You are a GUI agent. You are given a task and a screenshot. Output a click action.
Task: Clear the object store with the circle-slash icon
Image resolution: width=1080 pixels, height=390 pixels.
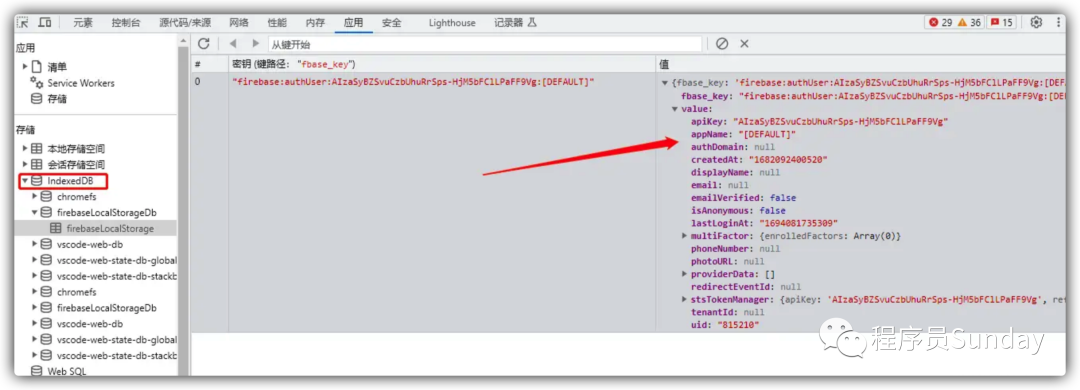pos(721,43)
